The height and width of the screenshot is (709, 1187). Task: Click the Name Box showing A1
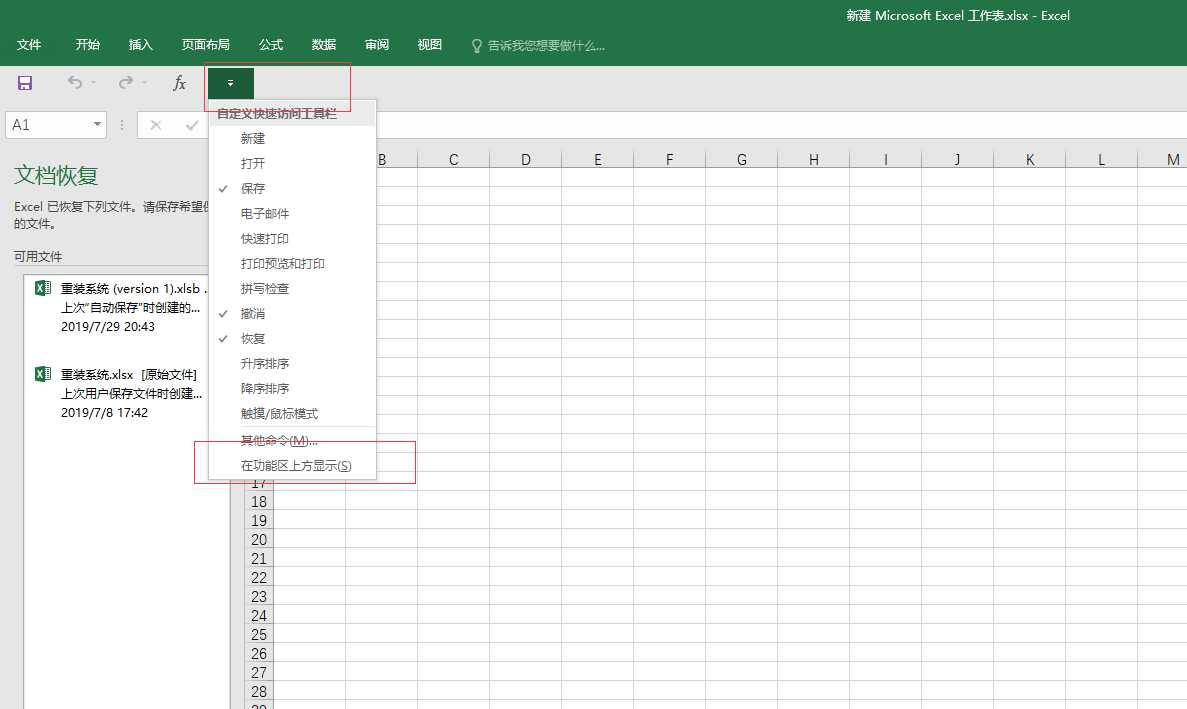[x=50, y=125]
